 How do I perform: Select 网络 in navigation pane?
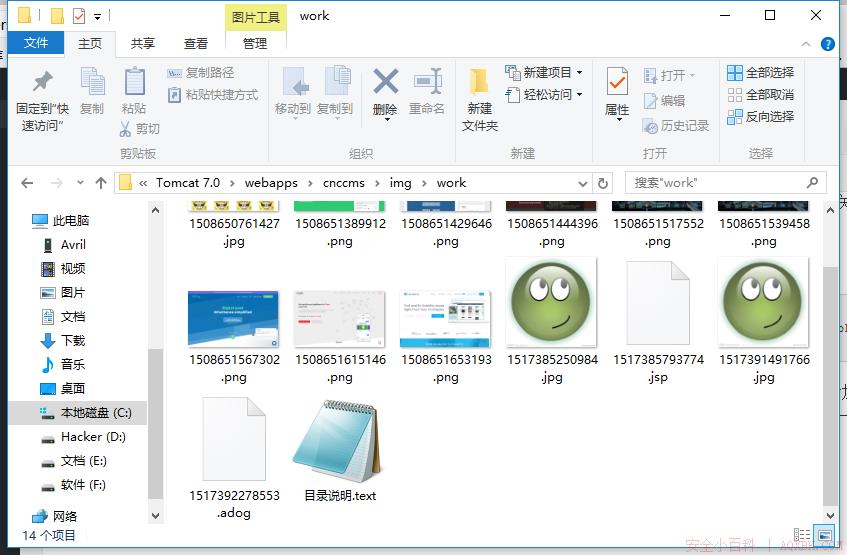(x=55, y=517)
